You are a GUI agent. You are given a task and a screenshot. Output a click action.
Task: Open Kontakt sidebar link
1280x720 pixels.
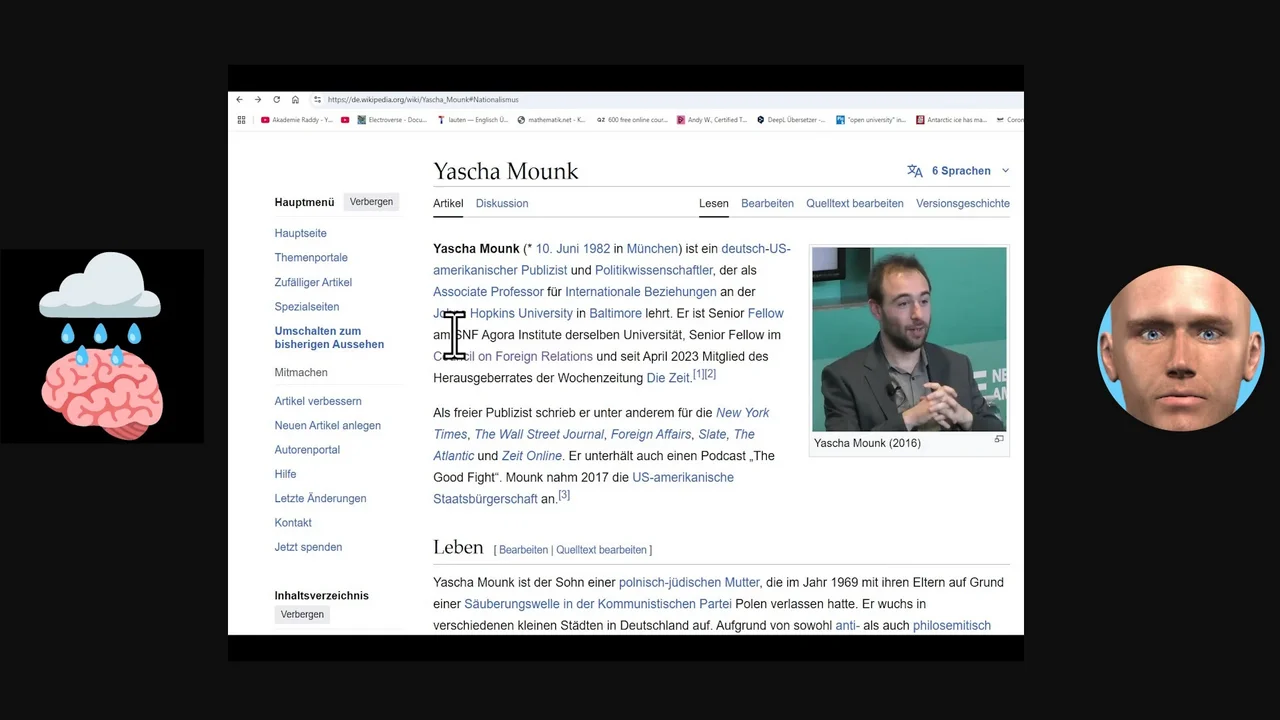pyautogui.click(x=293, y=523)
